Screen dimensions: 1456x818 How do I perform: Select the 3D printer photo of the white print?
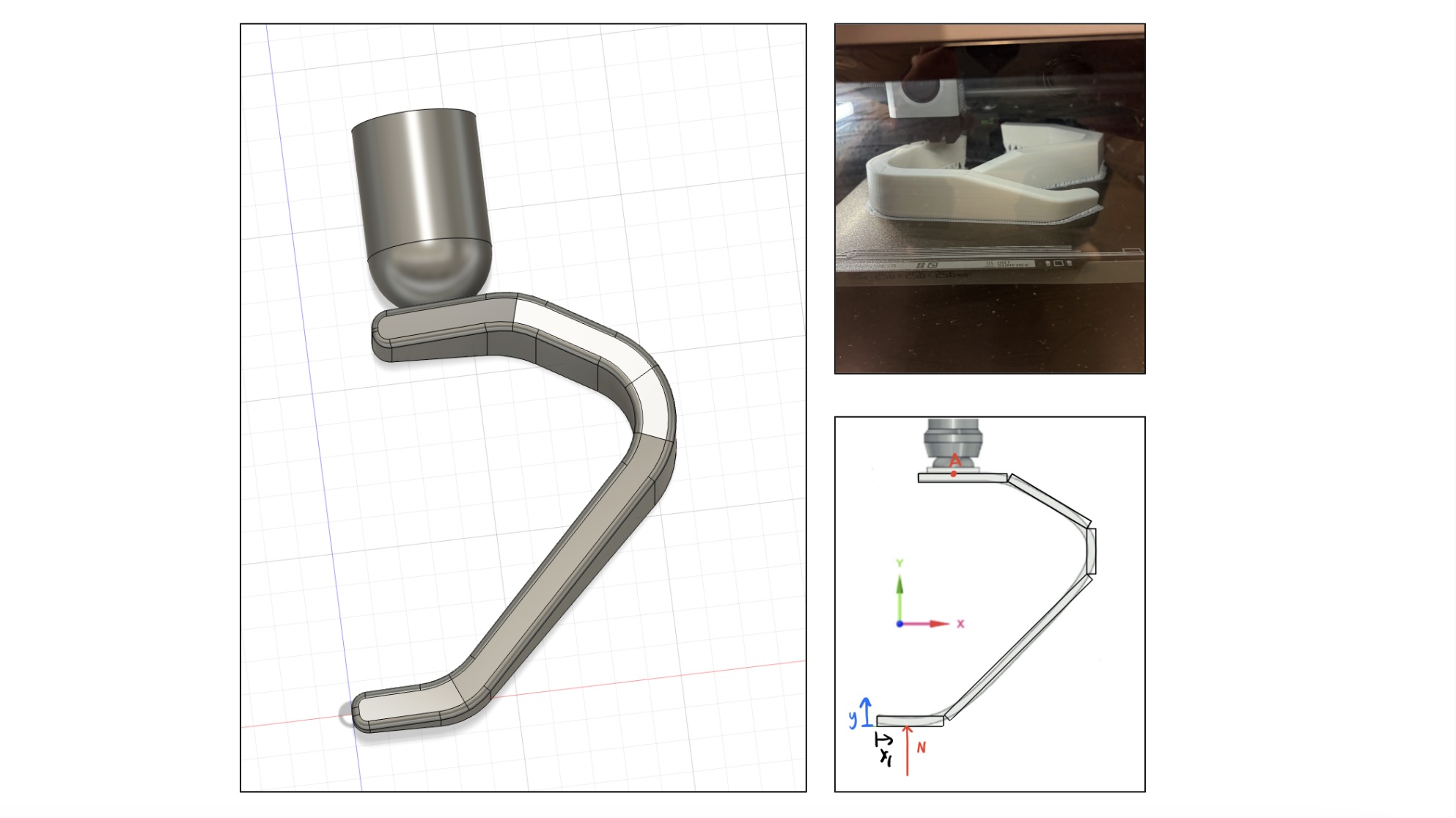990,199
